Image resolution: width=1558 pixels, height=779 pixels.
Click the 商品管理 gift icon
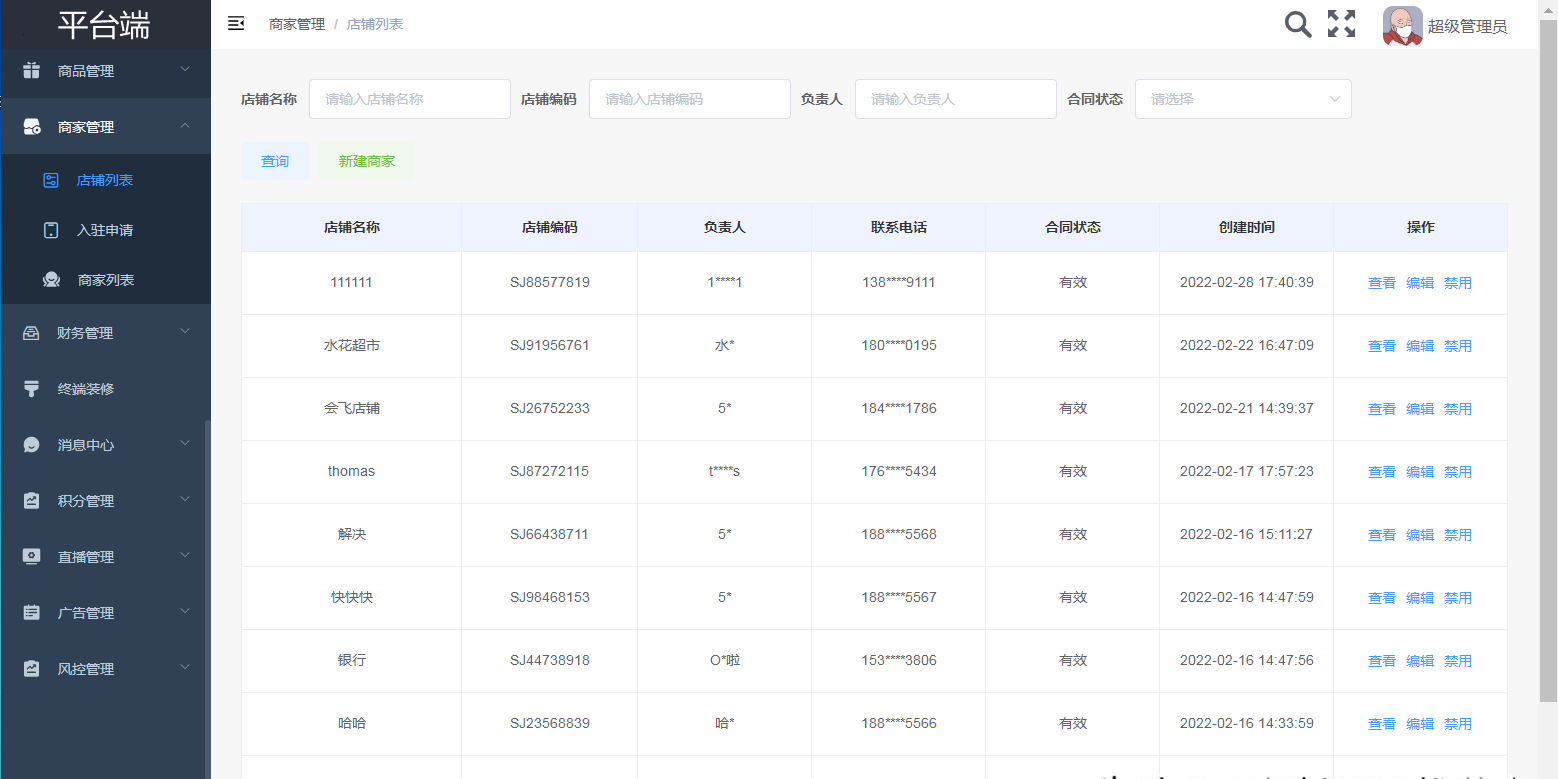[32, 70]
